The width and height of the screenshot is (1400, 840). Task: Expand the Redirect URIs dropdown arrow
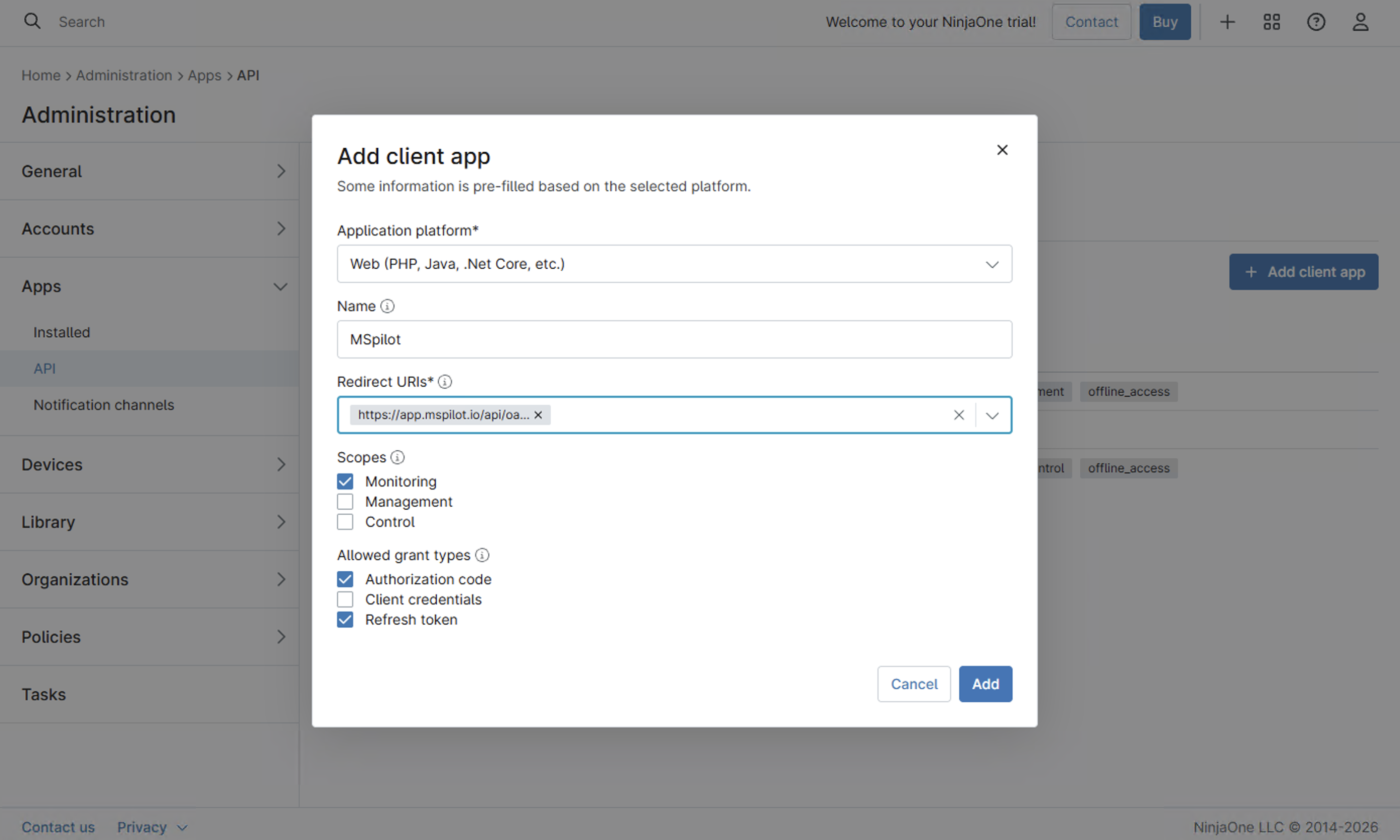(x=992, y=415)
